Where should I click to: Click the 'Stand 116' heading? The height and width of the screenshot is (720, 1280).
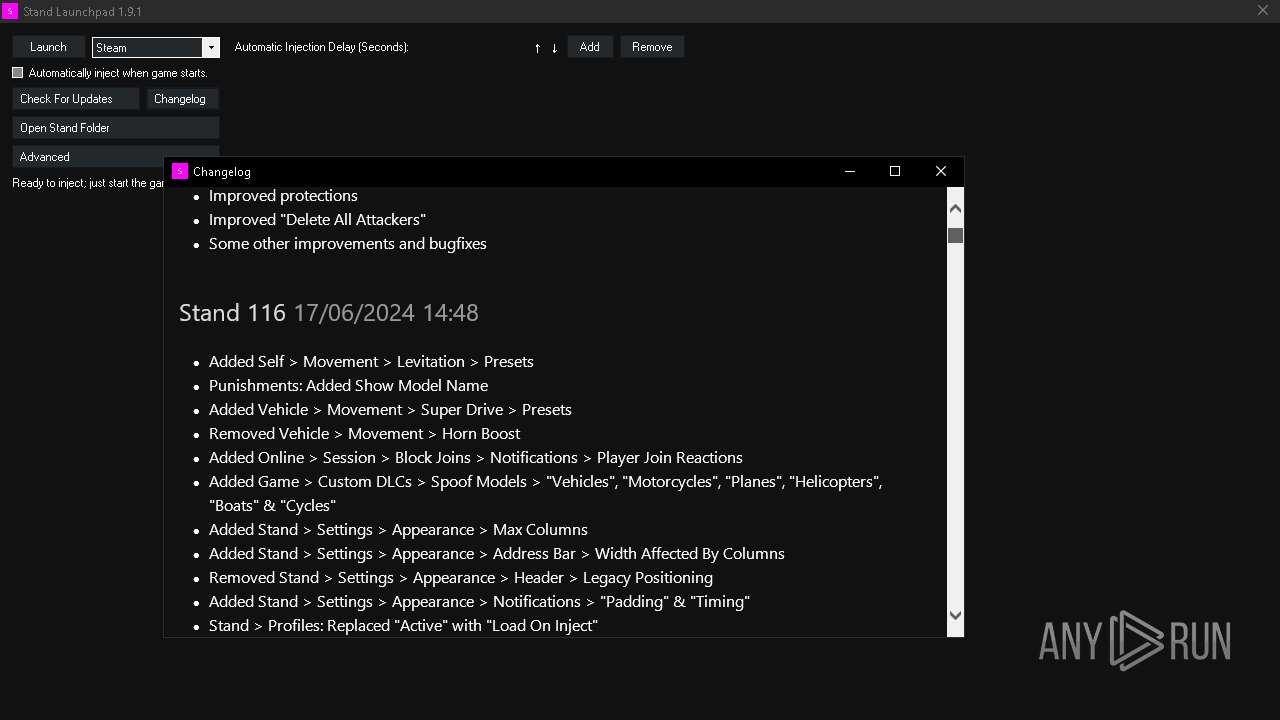[x=232, y=313]
